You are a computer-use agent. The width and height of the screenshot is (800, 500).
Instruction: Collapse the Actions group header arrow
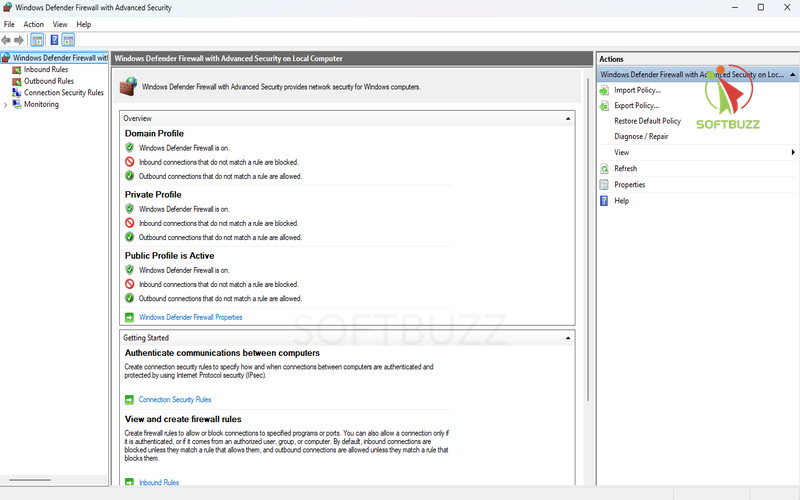tap(793, 74)
